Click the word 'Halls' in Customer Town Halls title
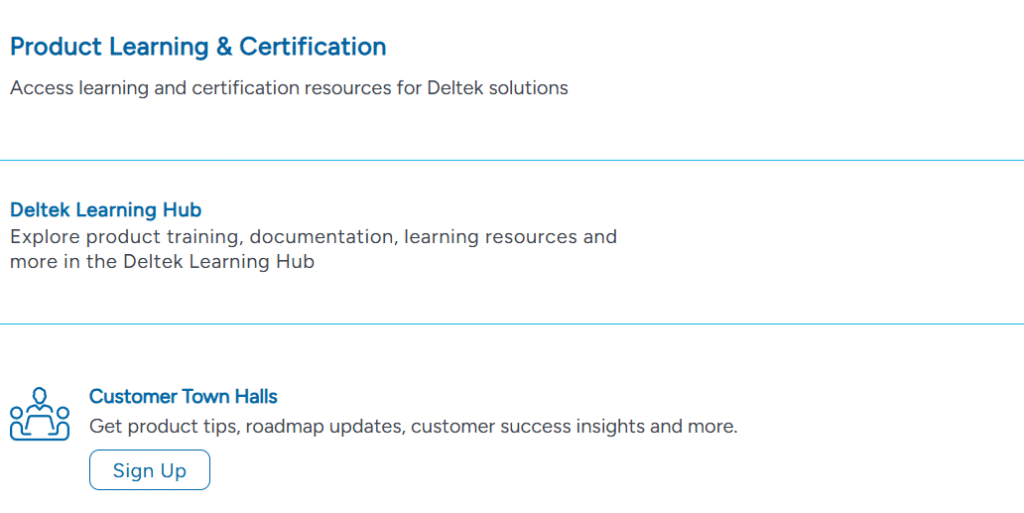 pos(257,396)
